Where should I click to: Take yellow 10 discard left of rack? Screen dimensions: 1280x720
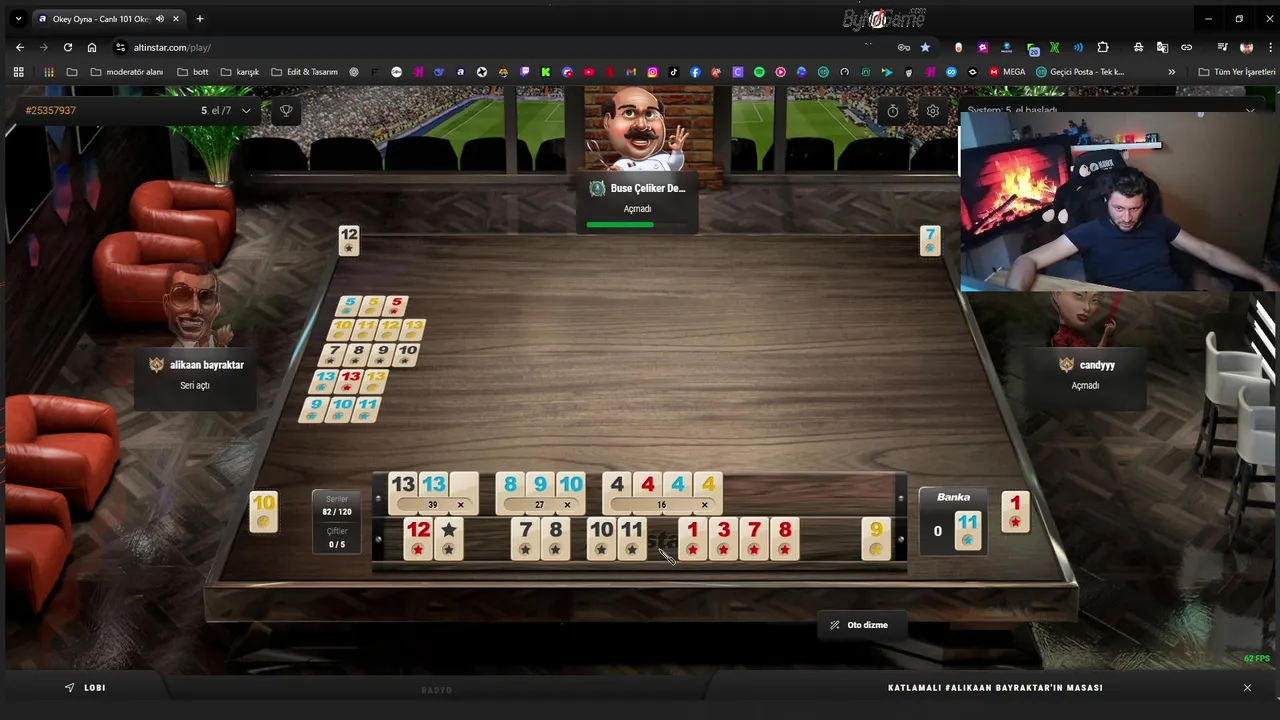(264, 511)
